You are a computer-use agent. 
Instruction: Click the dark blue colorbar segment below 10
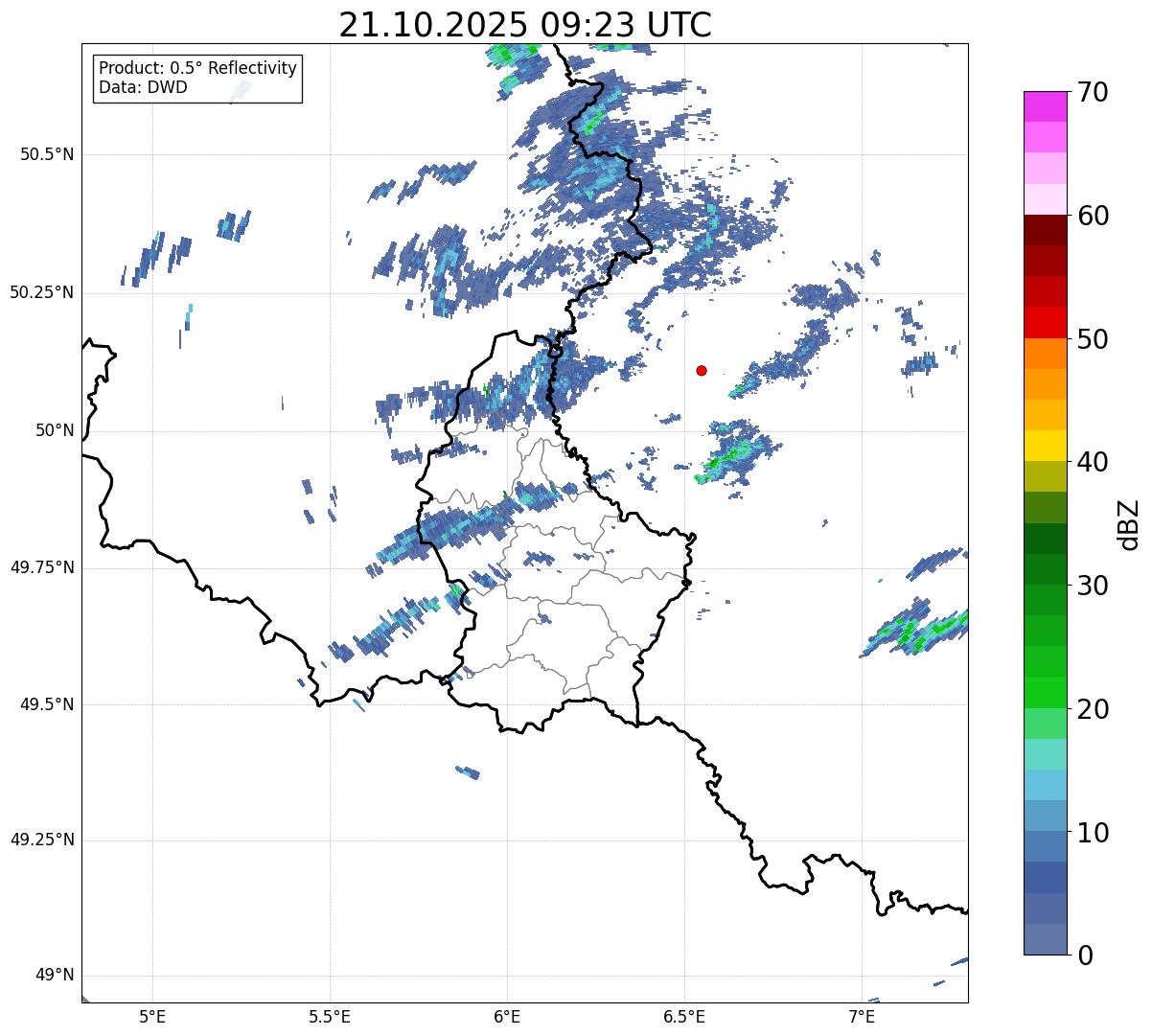pyautogui.click(x=1046, y=877)
